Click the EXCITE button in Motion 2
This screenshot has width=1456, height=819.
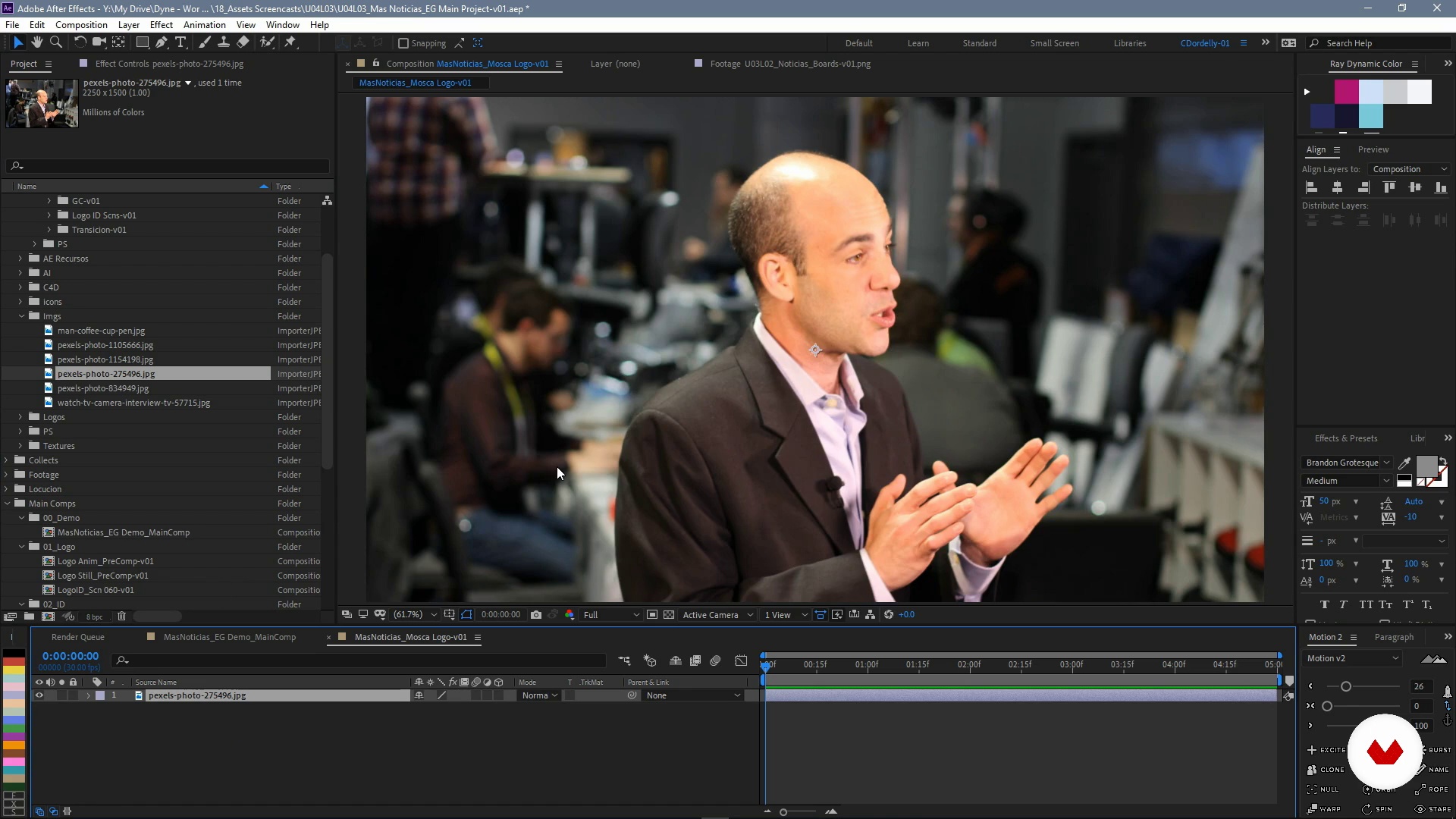(x=1327, y=750)
